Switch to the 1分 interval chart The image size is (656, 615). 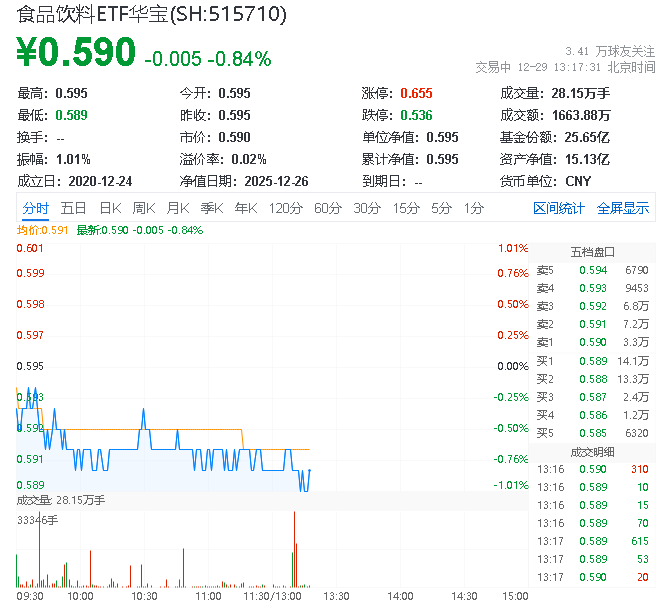pos(473,208)
